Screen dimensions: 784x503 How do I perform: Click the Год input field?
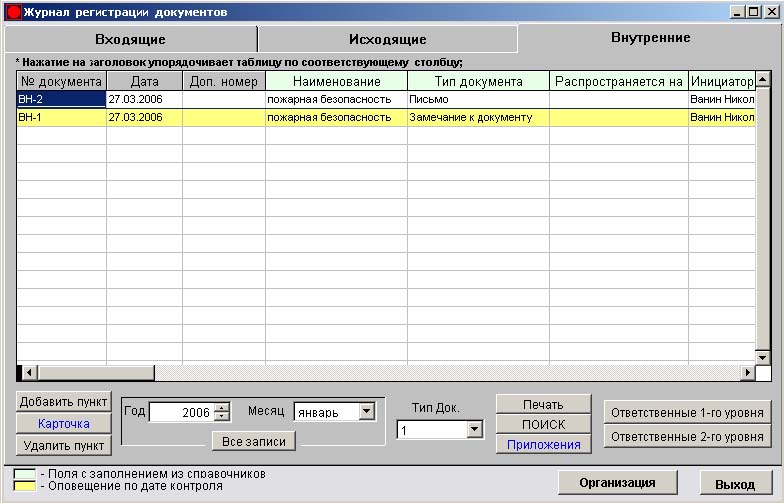pyautogui.click(x=181, y=412)
